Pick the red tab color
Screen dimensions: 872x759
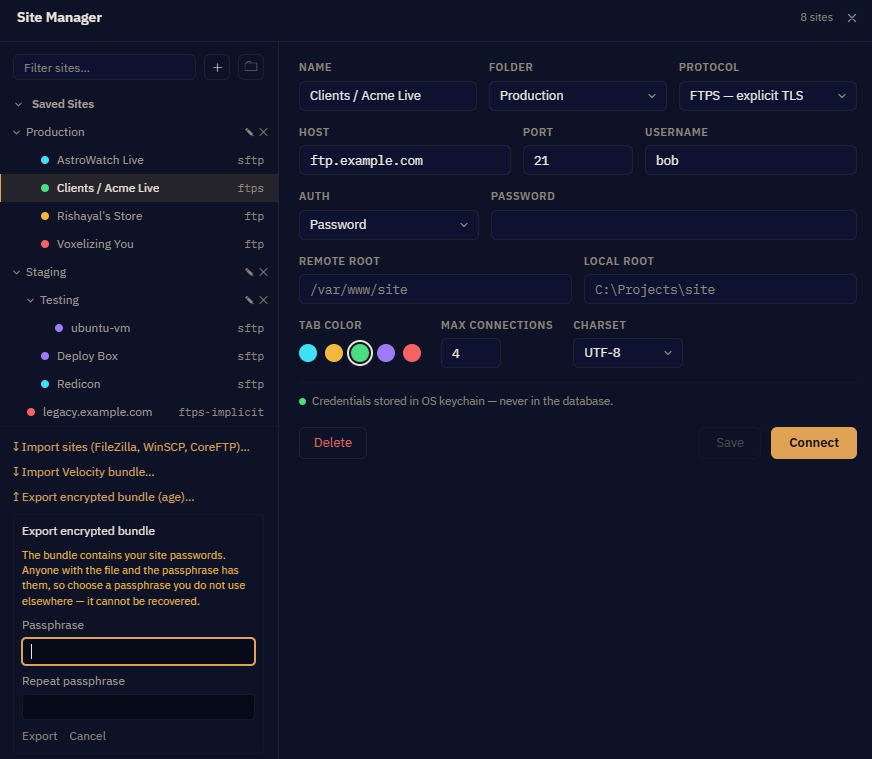412,353
